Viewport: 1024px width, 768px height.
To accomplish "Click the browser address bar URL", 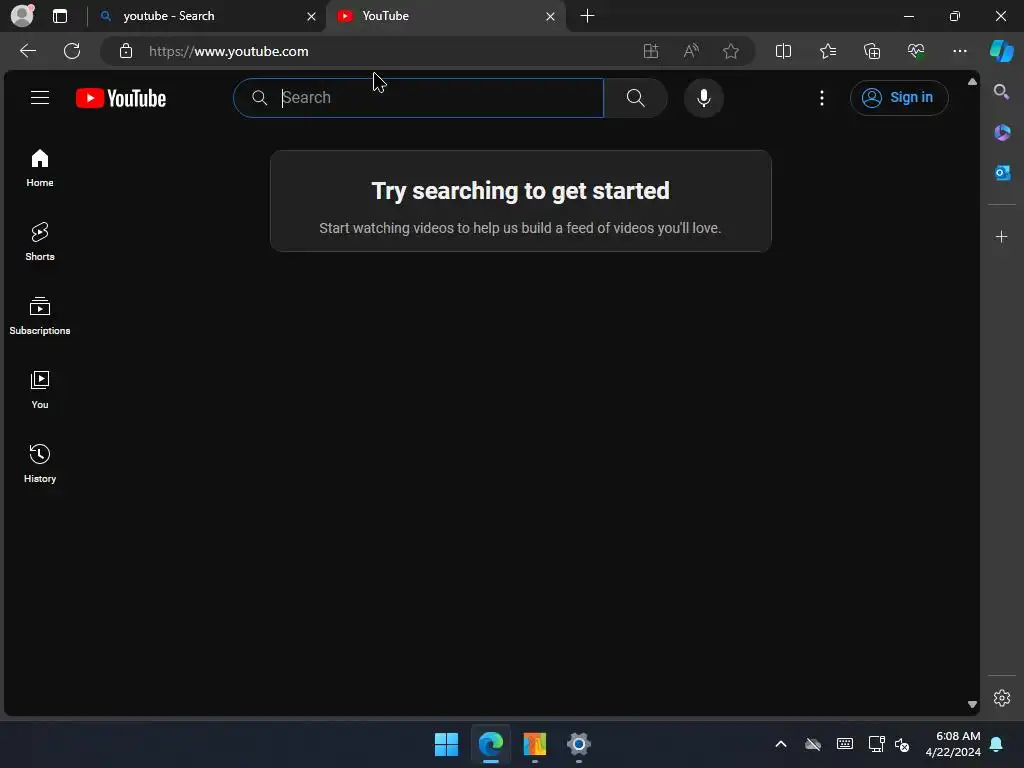I will click(x=229, y=52).
